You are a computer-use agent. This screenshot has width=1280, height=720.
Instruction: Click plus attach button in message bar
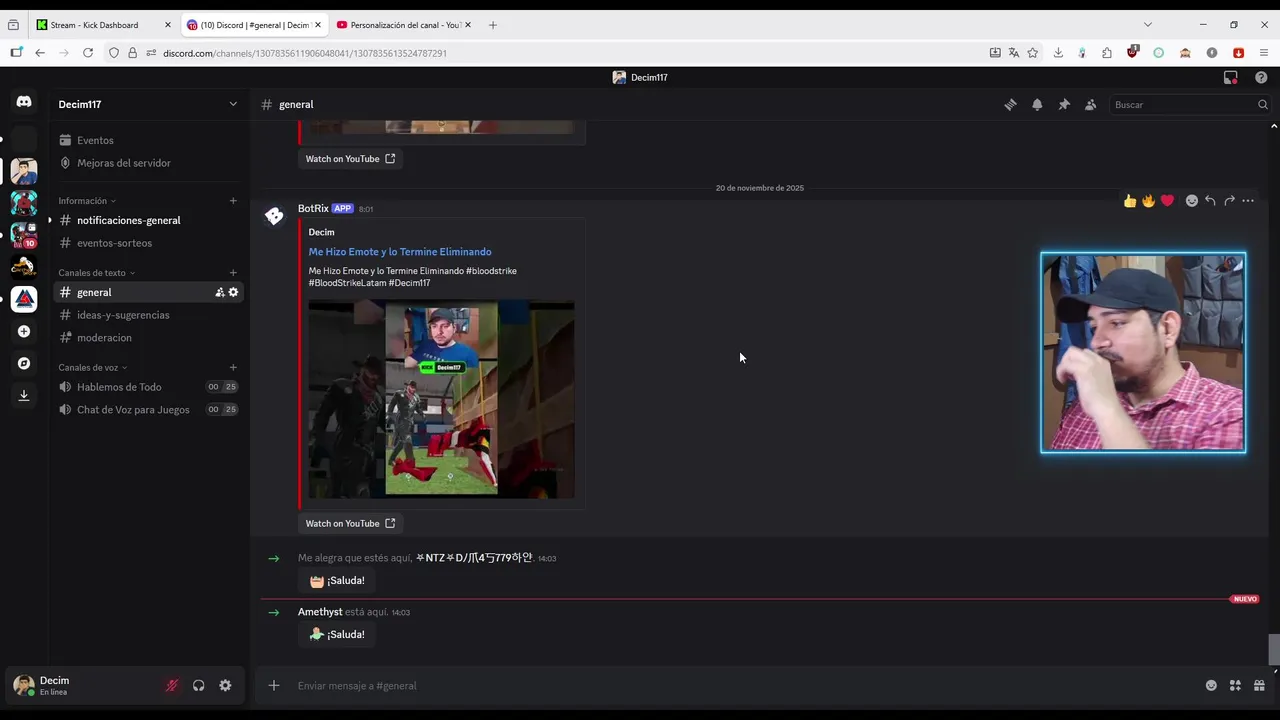click(x=273, y=685)
